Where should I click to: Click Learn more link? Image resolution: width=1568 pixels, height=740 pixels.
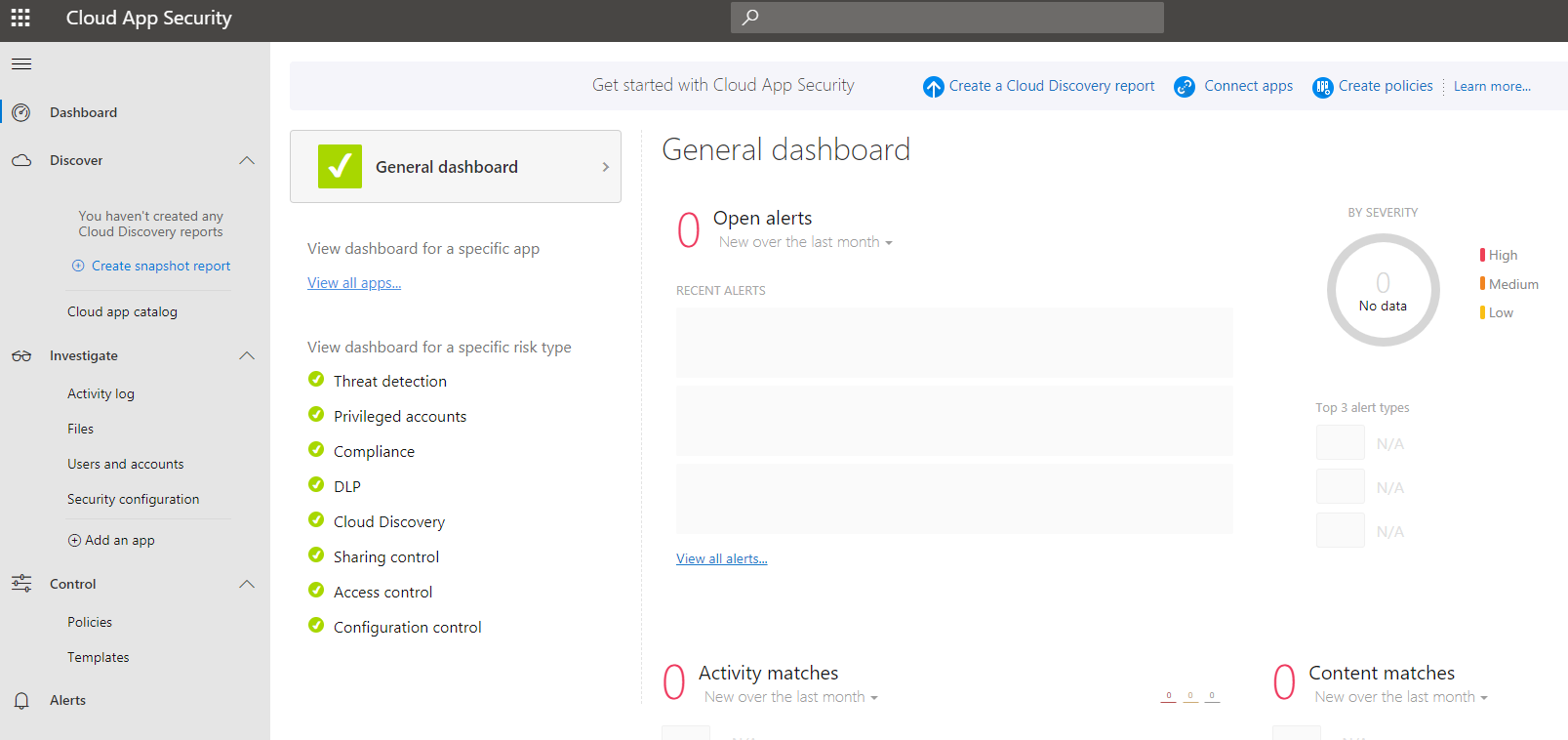[1492, 86]
